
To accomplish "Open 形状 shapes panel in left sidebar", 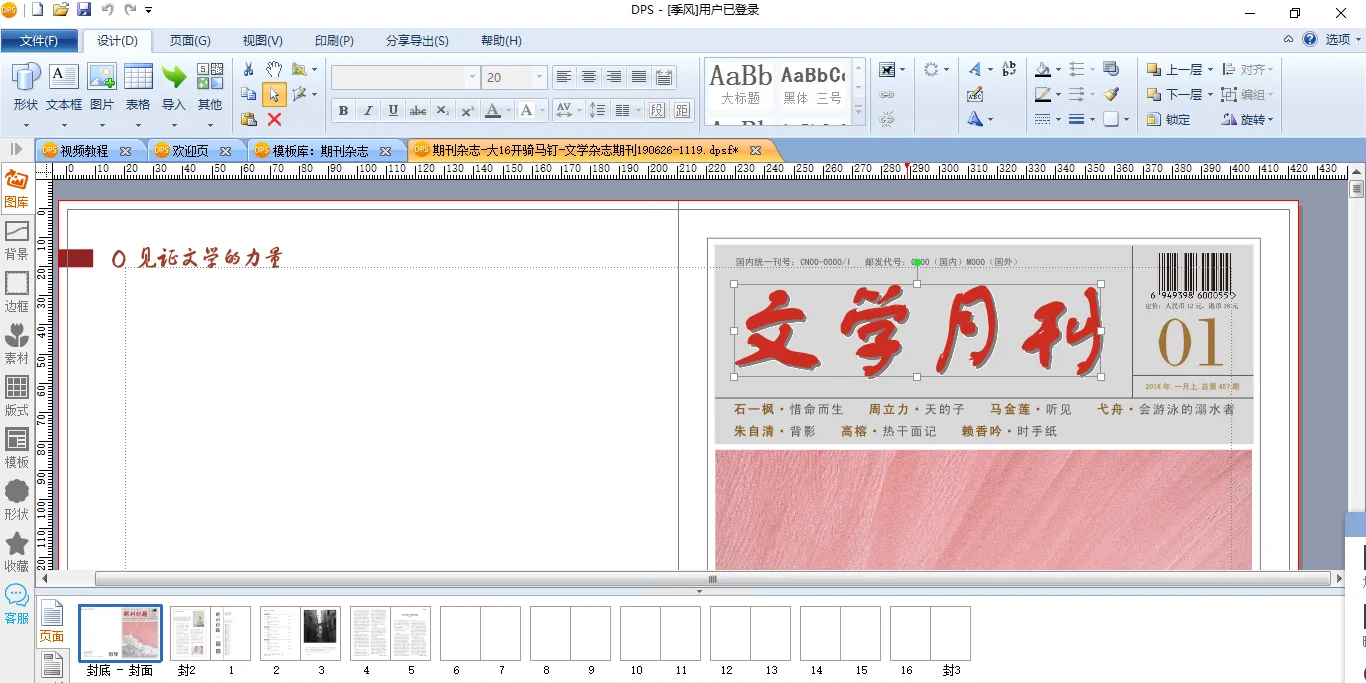I will (x=17, y=500).
